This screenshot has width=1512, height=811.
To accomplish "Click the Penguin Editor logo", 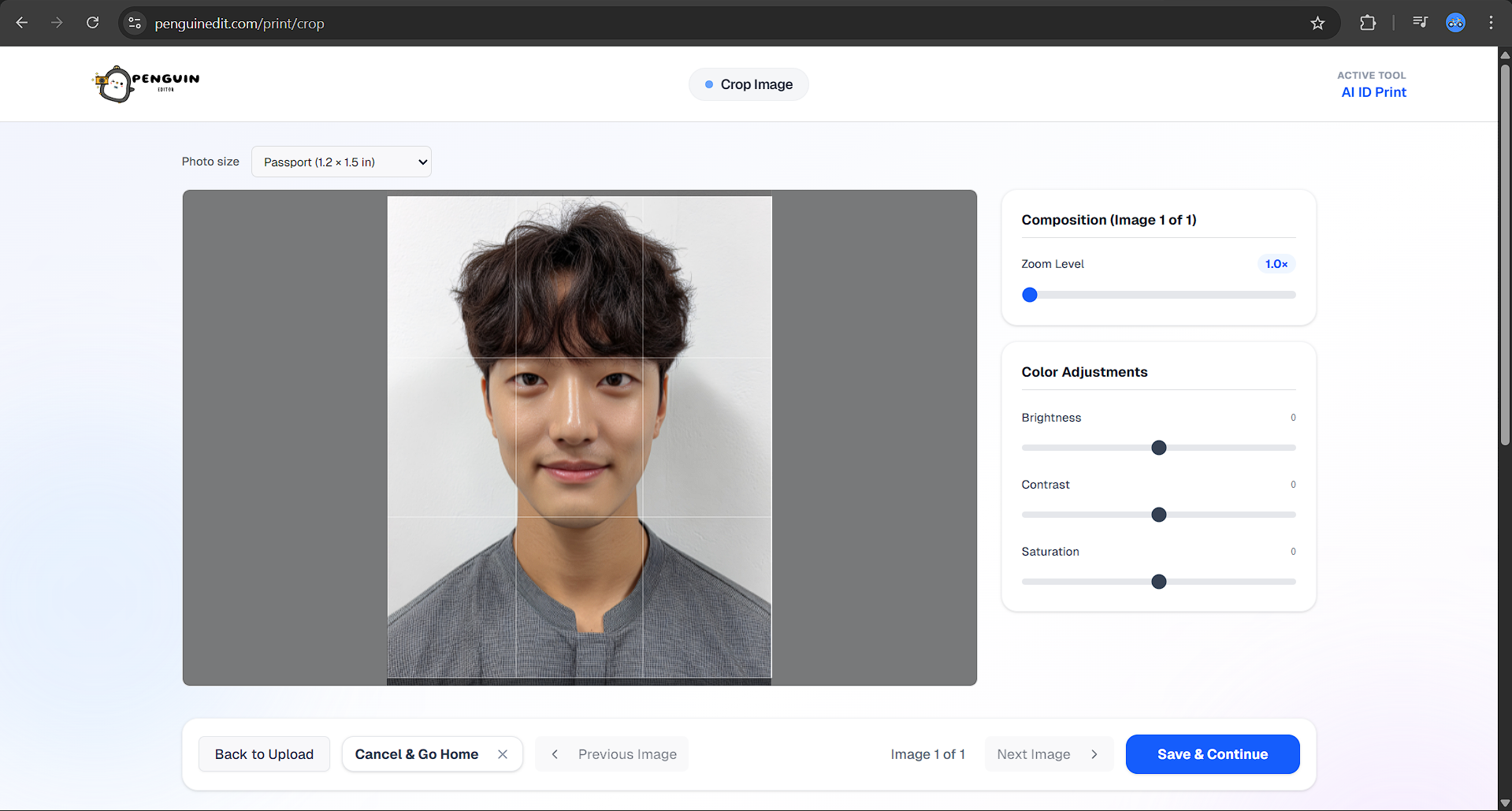I will tap(146, 84).
